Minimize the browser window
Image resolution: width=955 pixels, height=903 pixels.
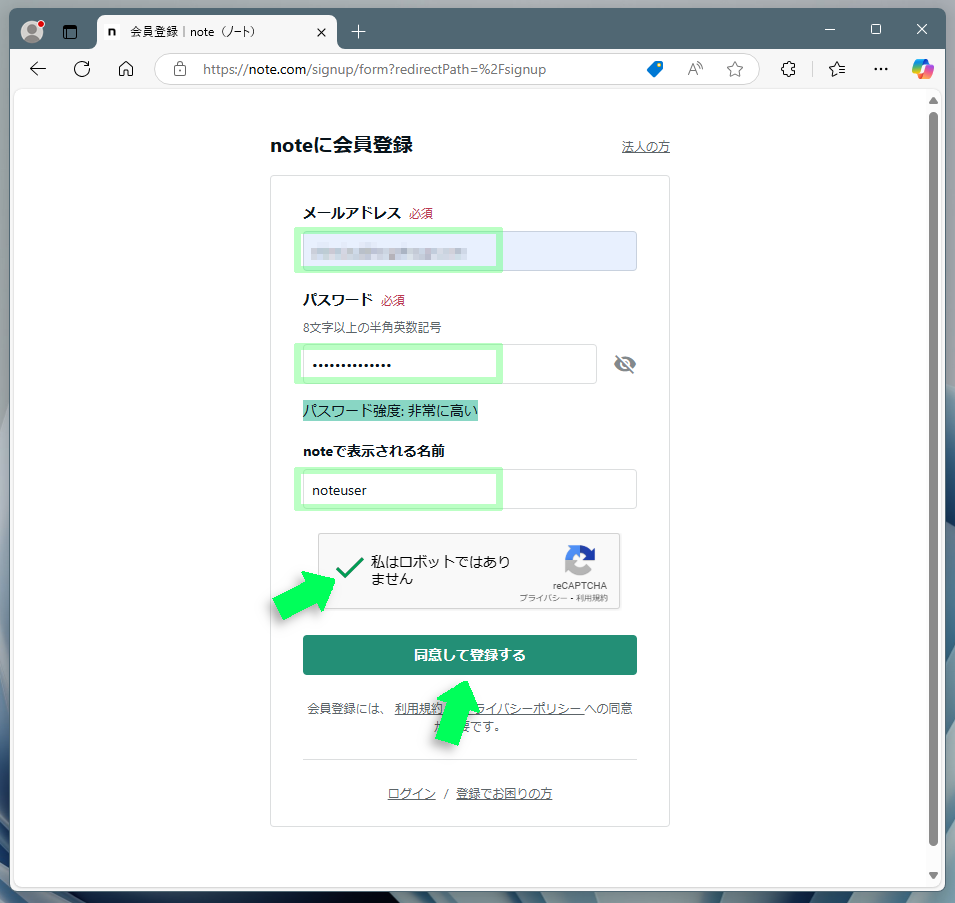(x=830, y=29)
